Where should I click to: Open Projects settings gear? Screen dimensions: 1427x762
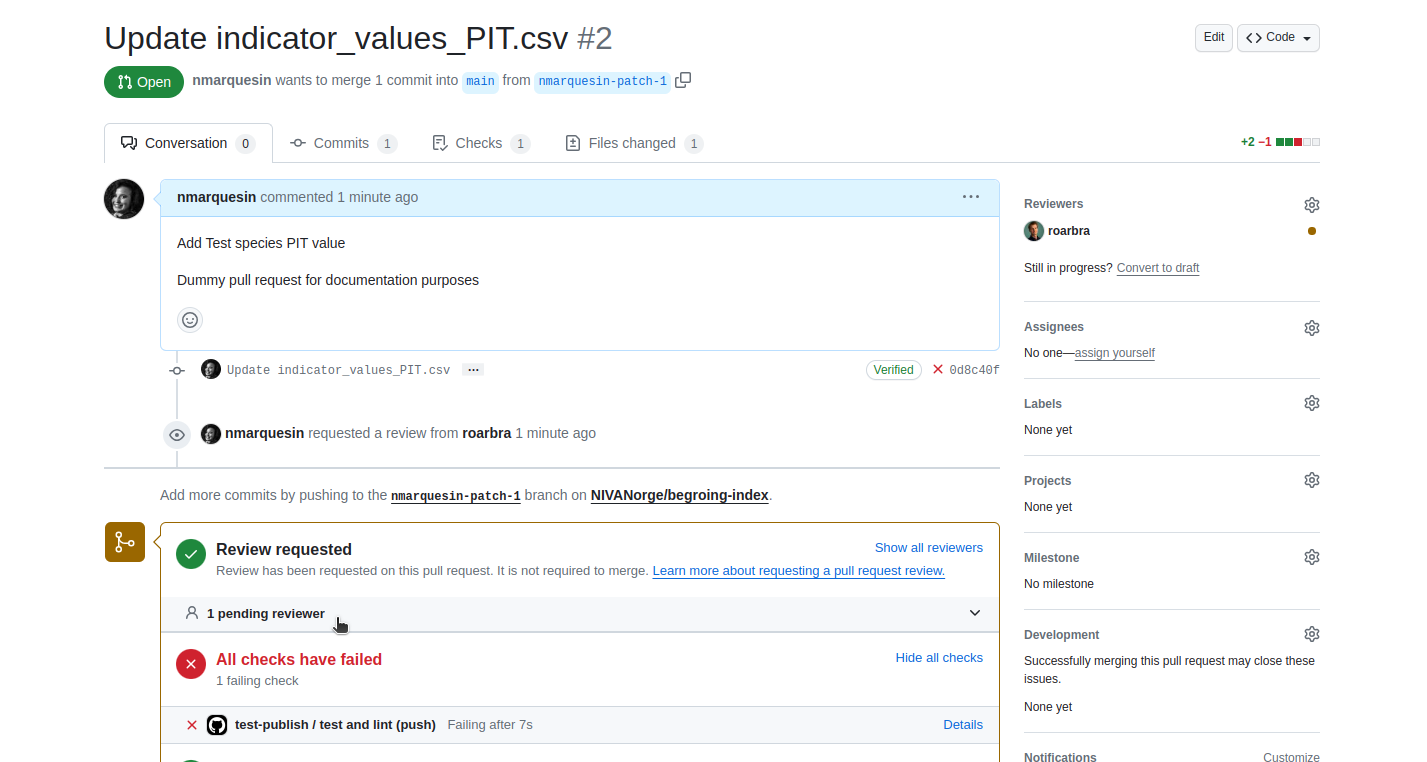pyautogui.click(x=1312, y=480)
